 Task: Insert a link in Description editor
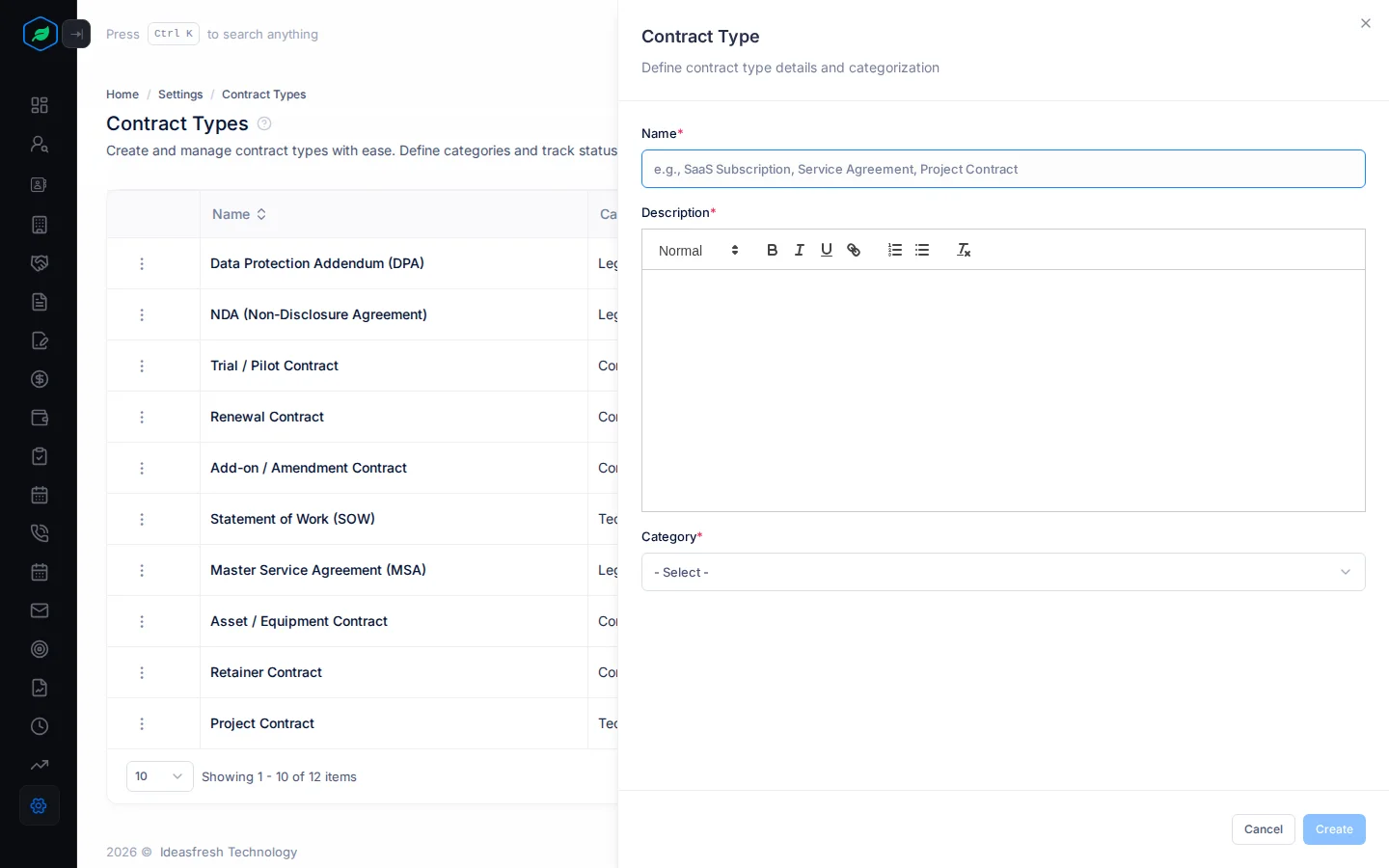pos(854,250)
